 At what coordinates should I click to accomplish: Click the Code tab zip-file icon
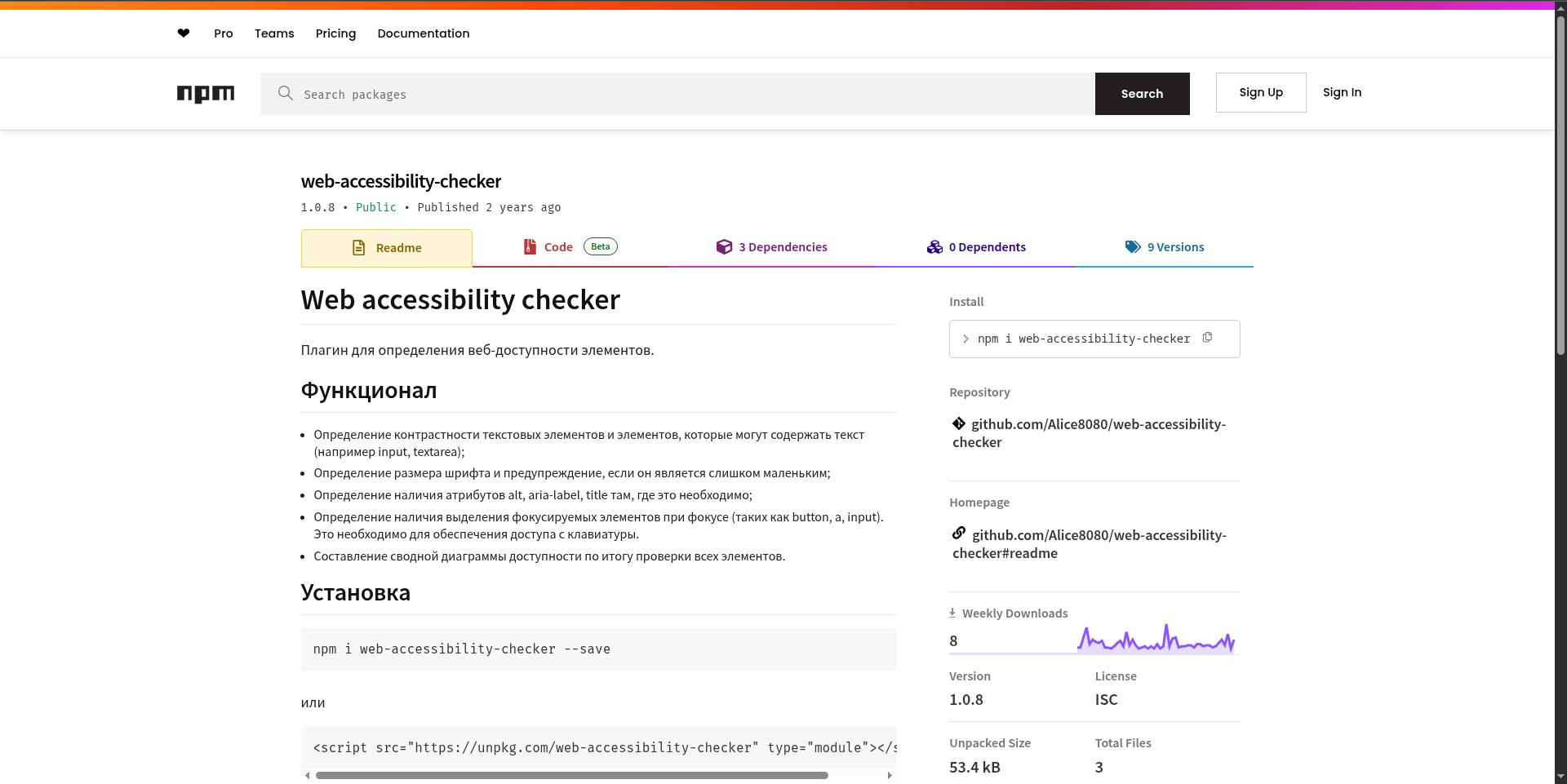point(530,247)
